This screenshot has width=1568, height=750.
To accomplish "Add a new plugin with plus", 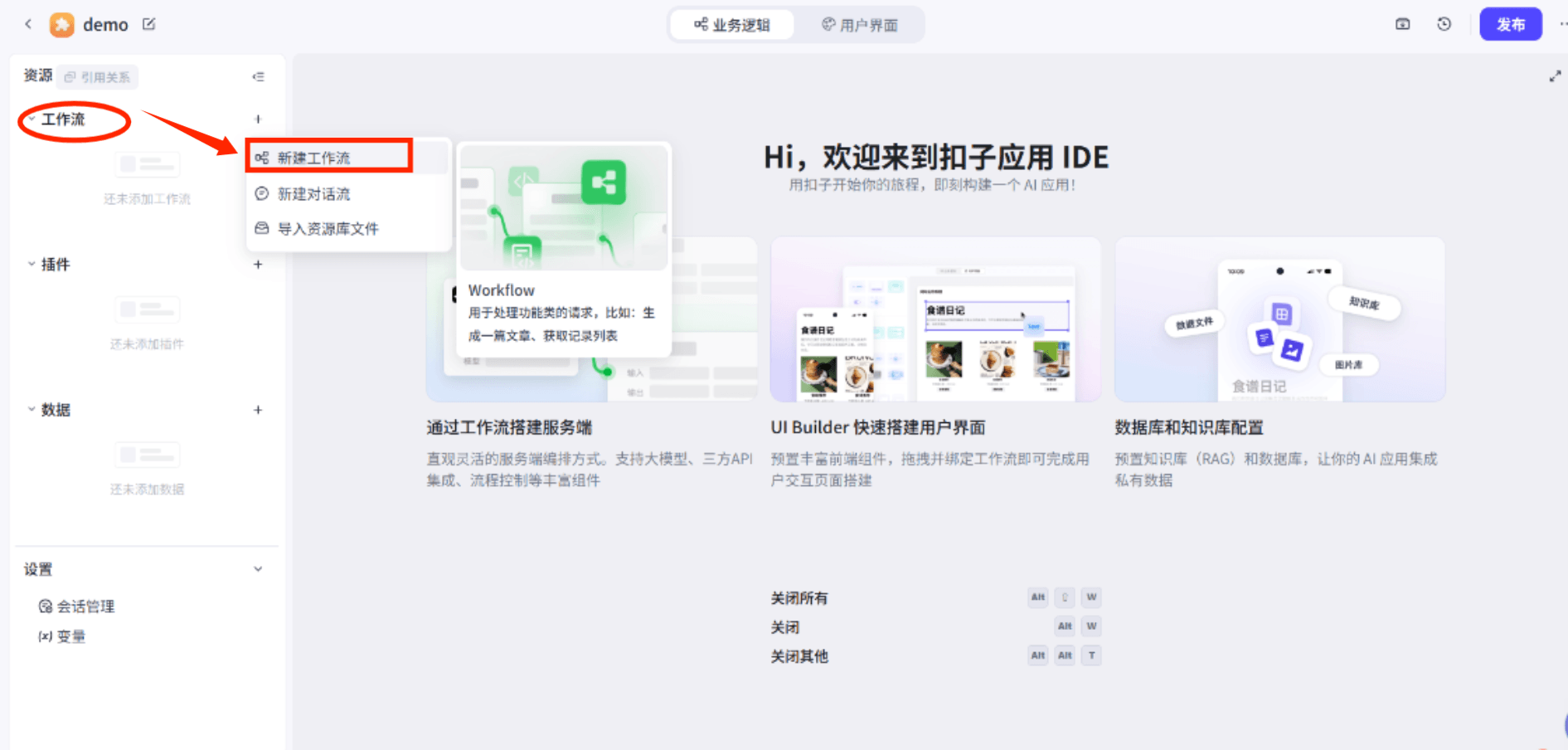I will [258, 265].
